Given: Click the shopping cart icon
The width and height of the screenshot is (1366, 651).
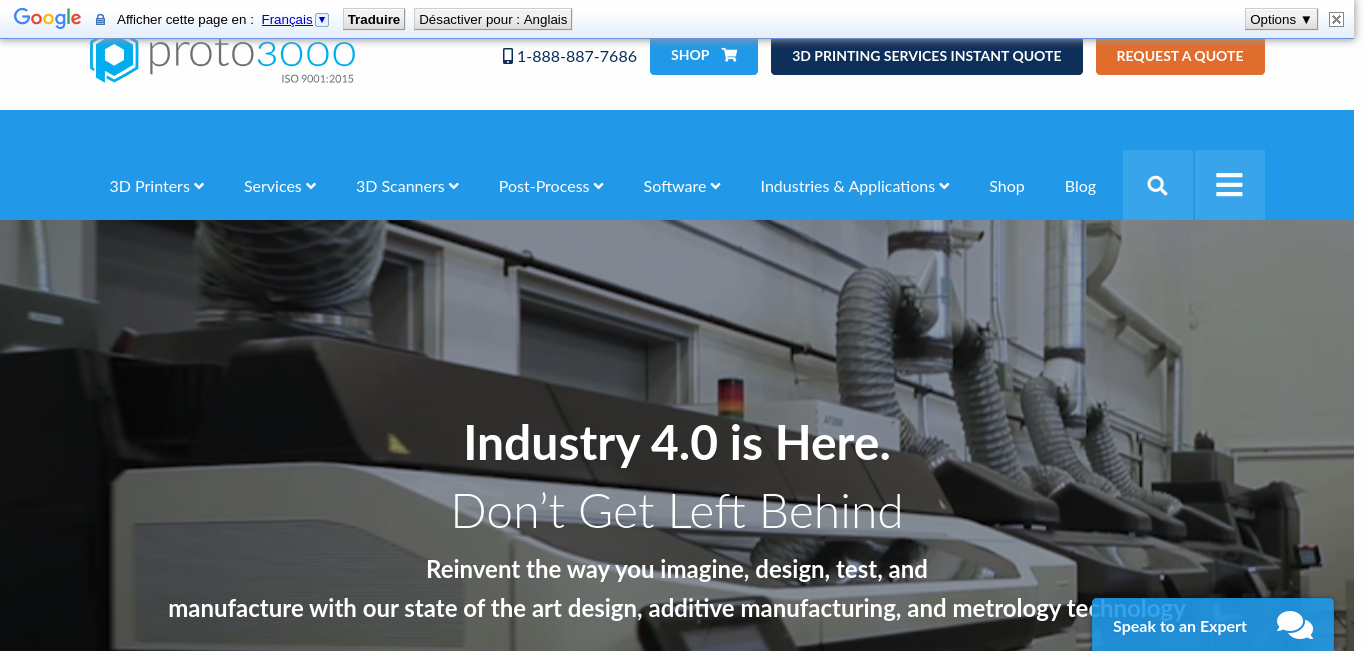Looking at the screenshot, I should click(729, 56).
